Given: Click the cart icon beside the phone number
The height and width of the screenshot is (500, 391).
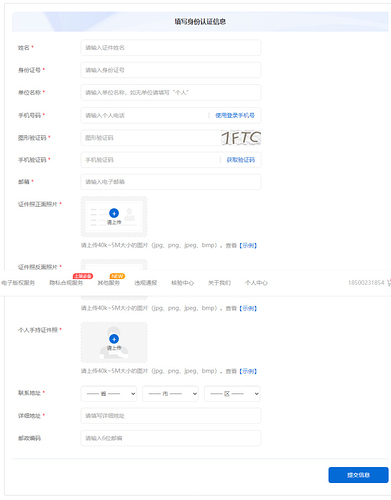Looking at the screenshot, I should click(x=389, y=283).
